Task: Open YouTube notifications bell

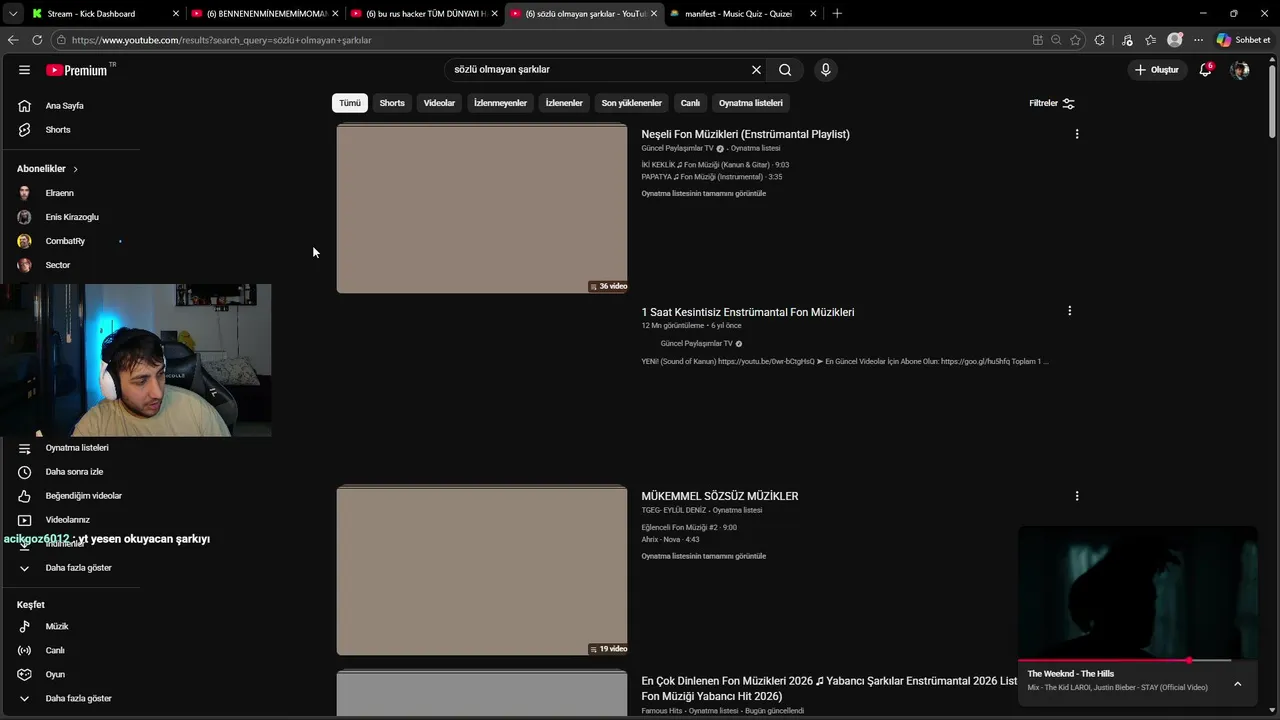Action: coord(1205,70)
